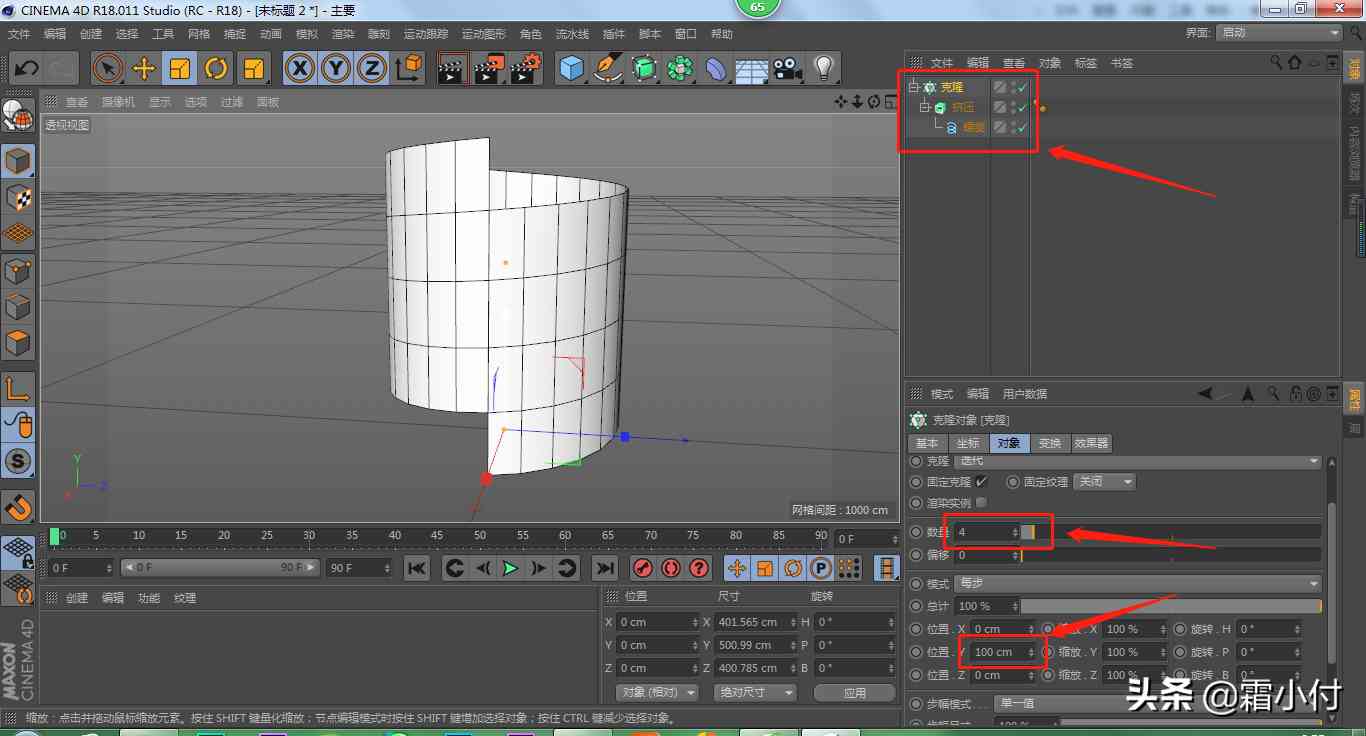
Task: Switch to the 变换 tab
Action: coord(1049,443)
